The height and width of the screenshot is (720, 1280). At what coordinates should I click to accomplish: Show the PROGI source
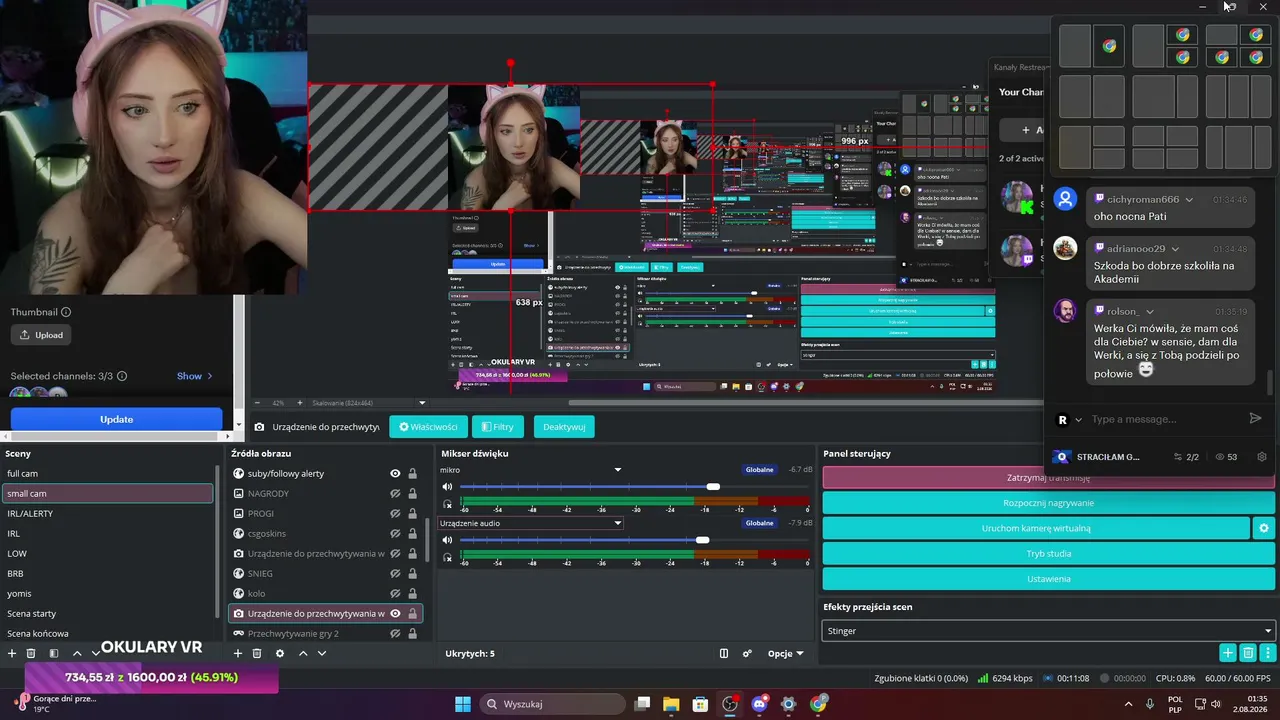point(395,513)
